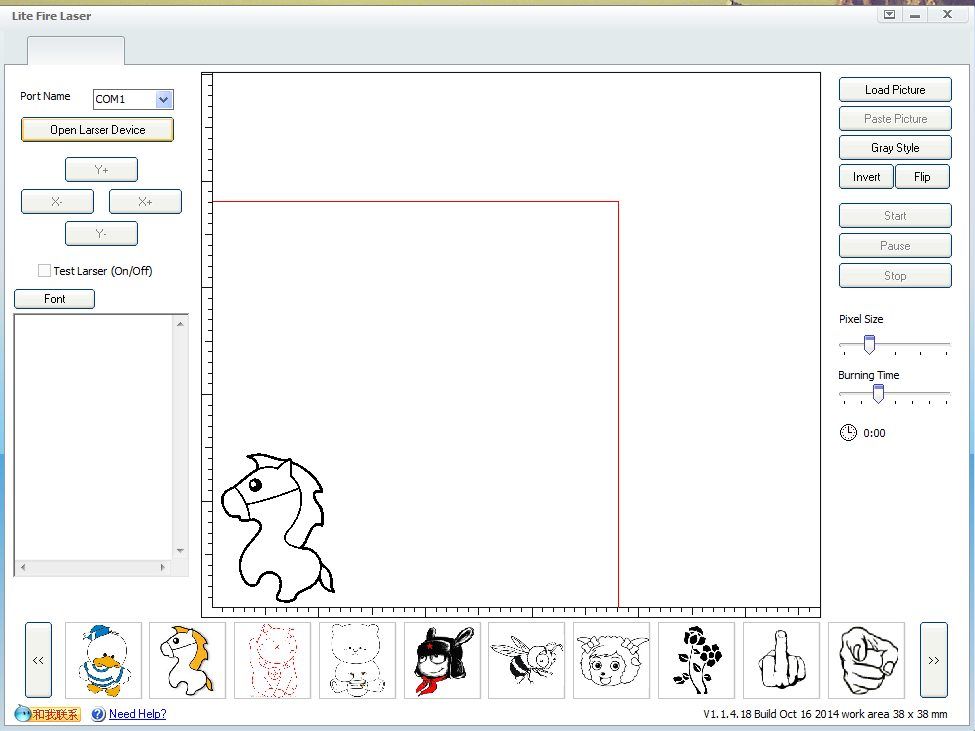The width and height of the screenshot is (975, 731).
Task: Move laser with X+ button
Action: [x=146, y=201]
